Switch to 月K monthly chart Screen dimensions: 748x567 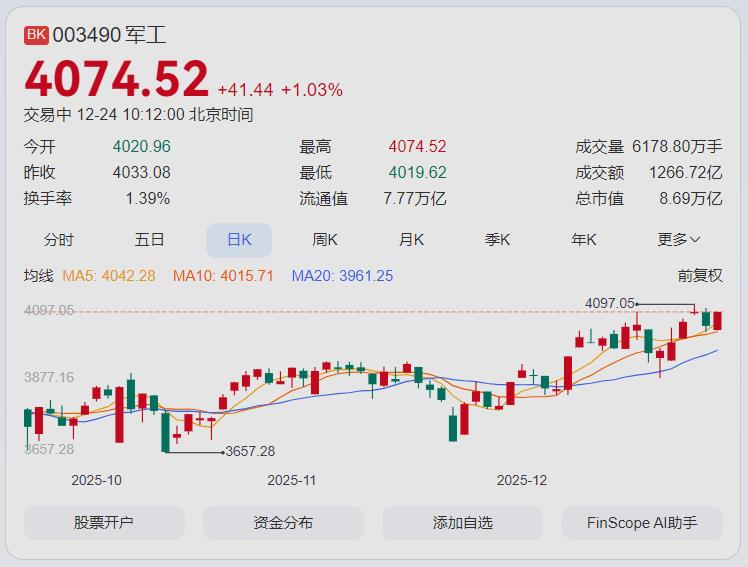(411, 240)
